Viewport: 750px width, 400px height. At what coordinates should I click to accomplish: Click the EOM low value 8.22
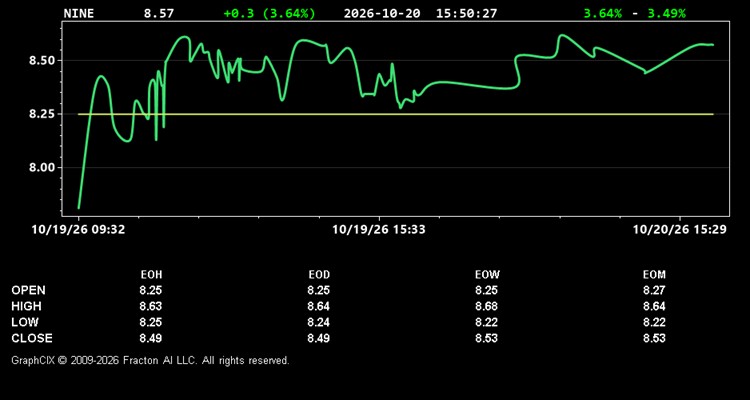654,322
